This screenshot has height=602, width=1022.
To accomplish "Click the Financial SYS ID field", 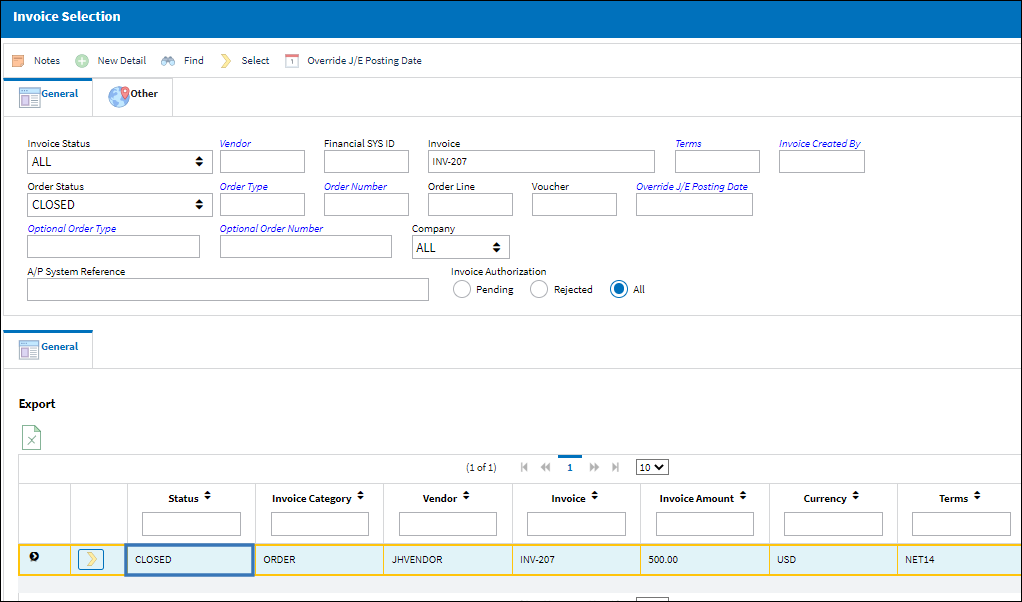I will coord(366,162).
